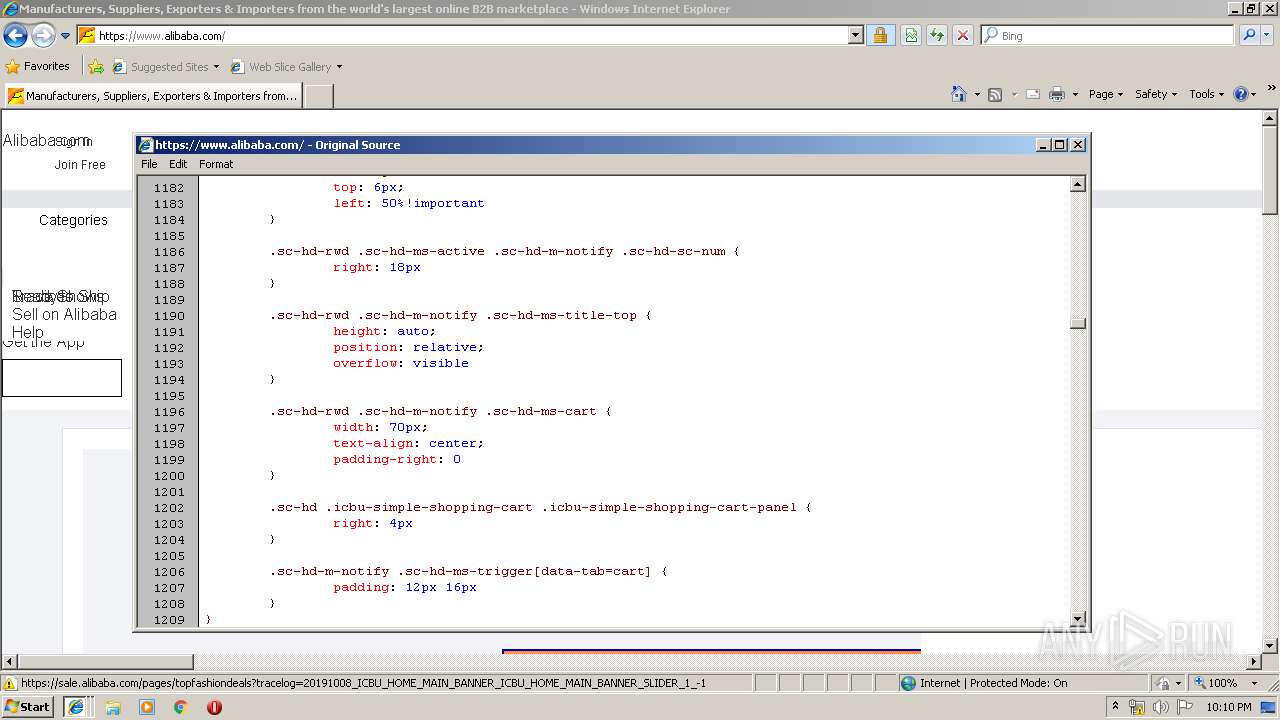Open search provider options dropdown arrow
Viewport: 1280px width, 720px height.
pyautogui.click(x=1268, y=36)
